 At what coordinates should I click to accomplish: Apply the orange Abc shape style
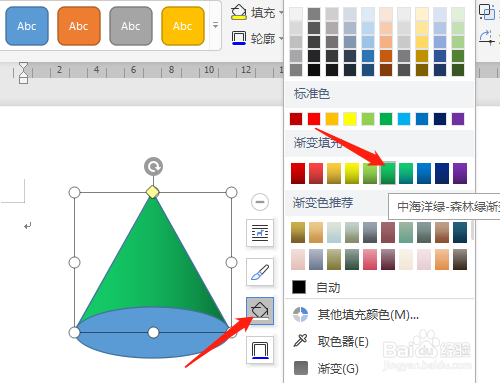(79, 26)
